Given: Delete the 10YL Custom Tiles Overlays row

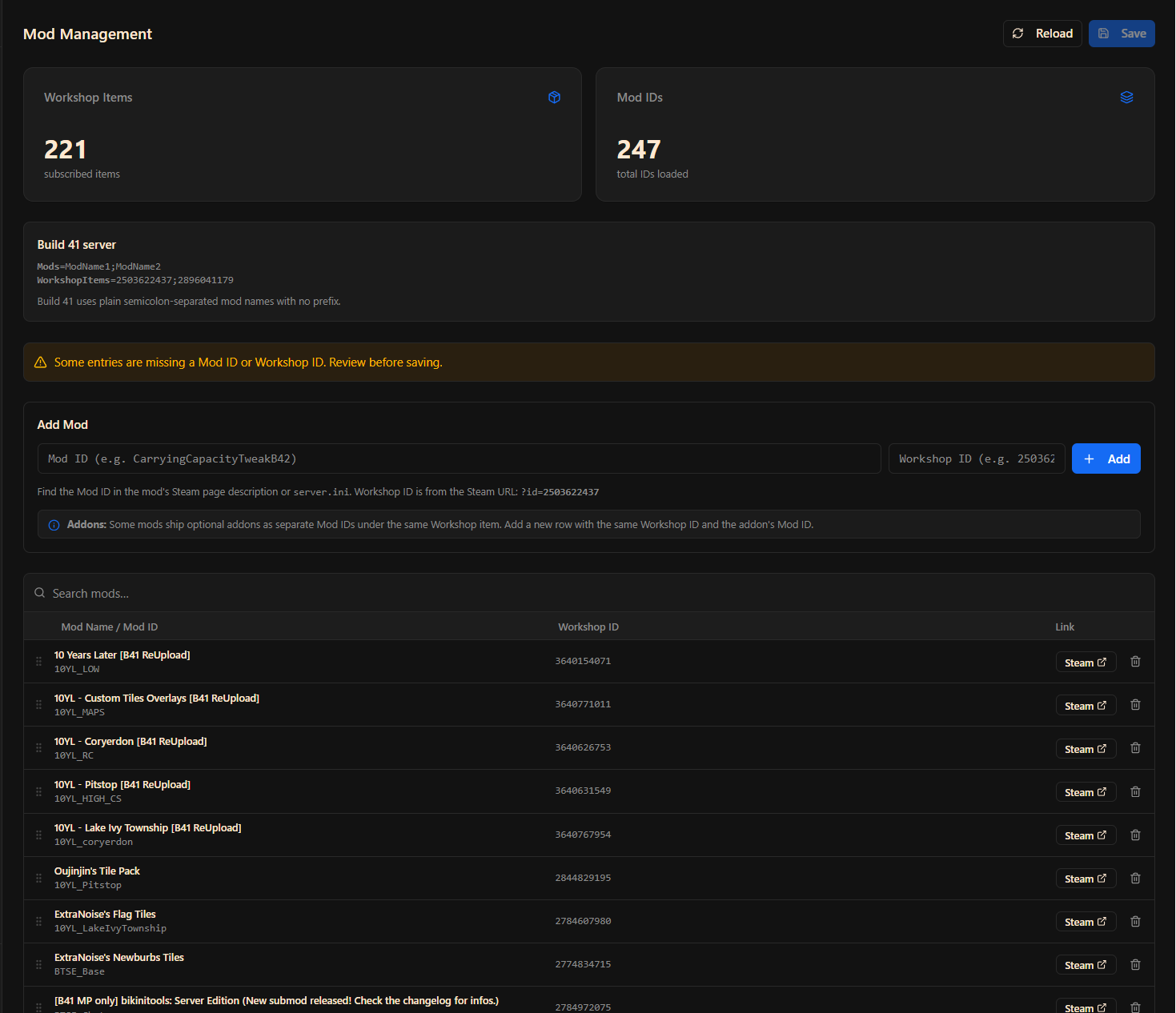Looking at the screenshot, I should 1135,705.
